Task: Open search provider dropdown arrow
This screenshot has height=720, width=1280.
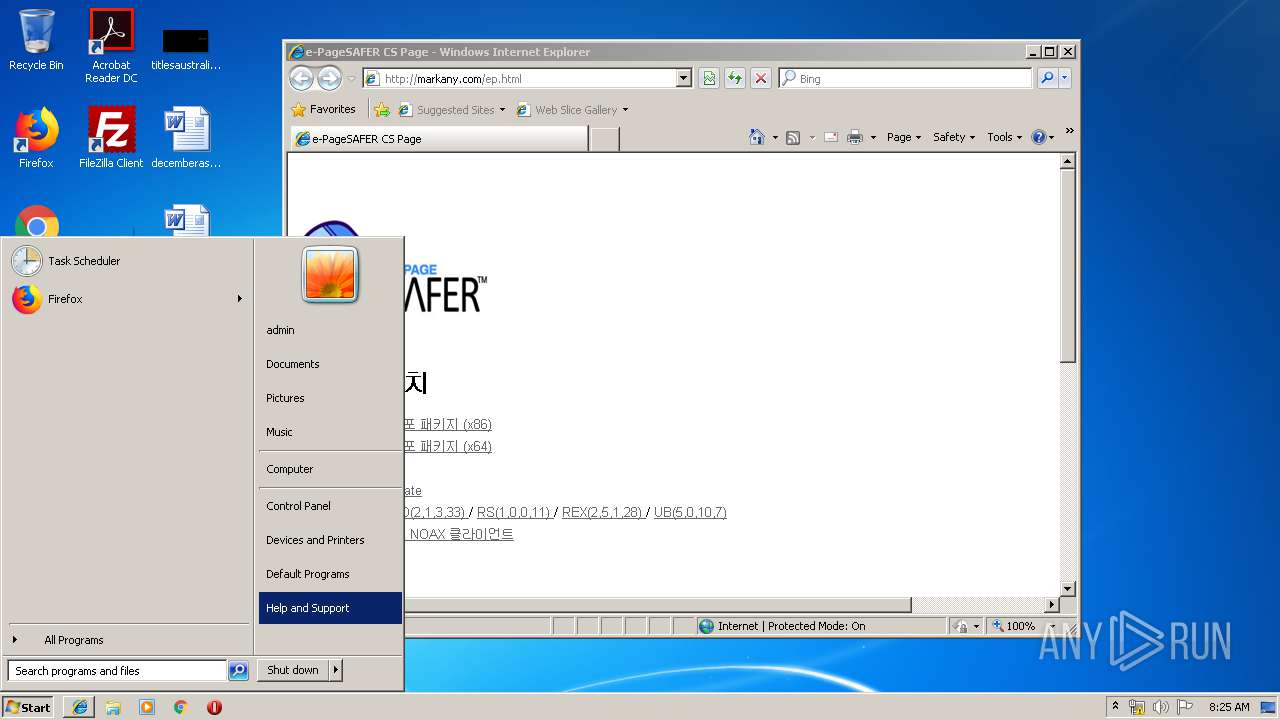Action: (1064, 78)
